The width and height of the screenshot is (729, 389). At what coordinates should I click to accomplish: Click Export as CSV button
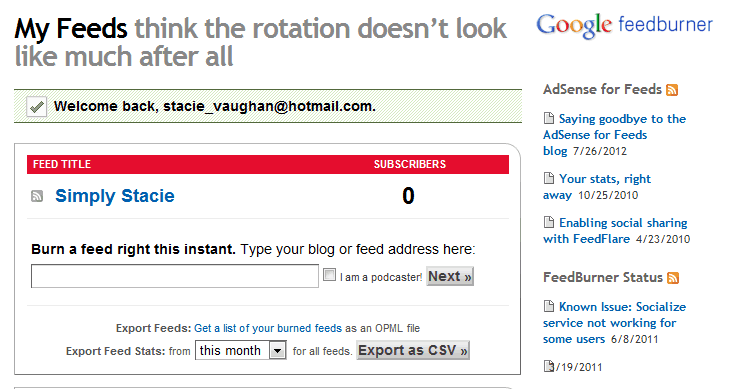(x=413, y=350)
